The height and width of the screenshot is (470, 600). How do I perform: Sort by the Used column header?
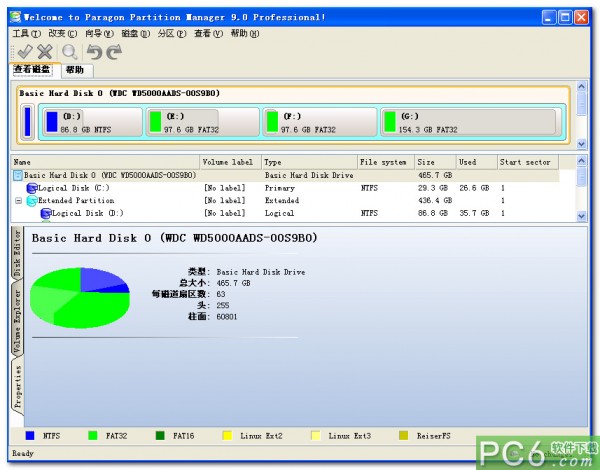click(x=476, y=162)
